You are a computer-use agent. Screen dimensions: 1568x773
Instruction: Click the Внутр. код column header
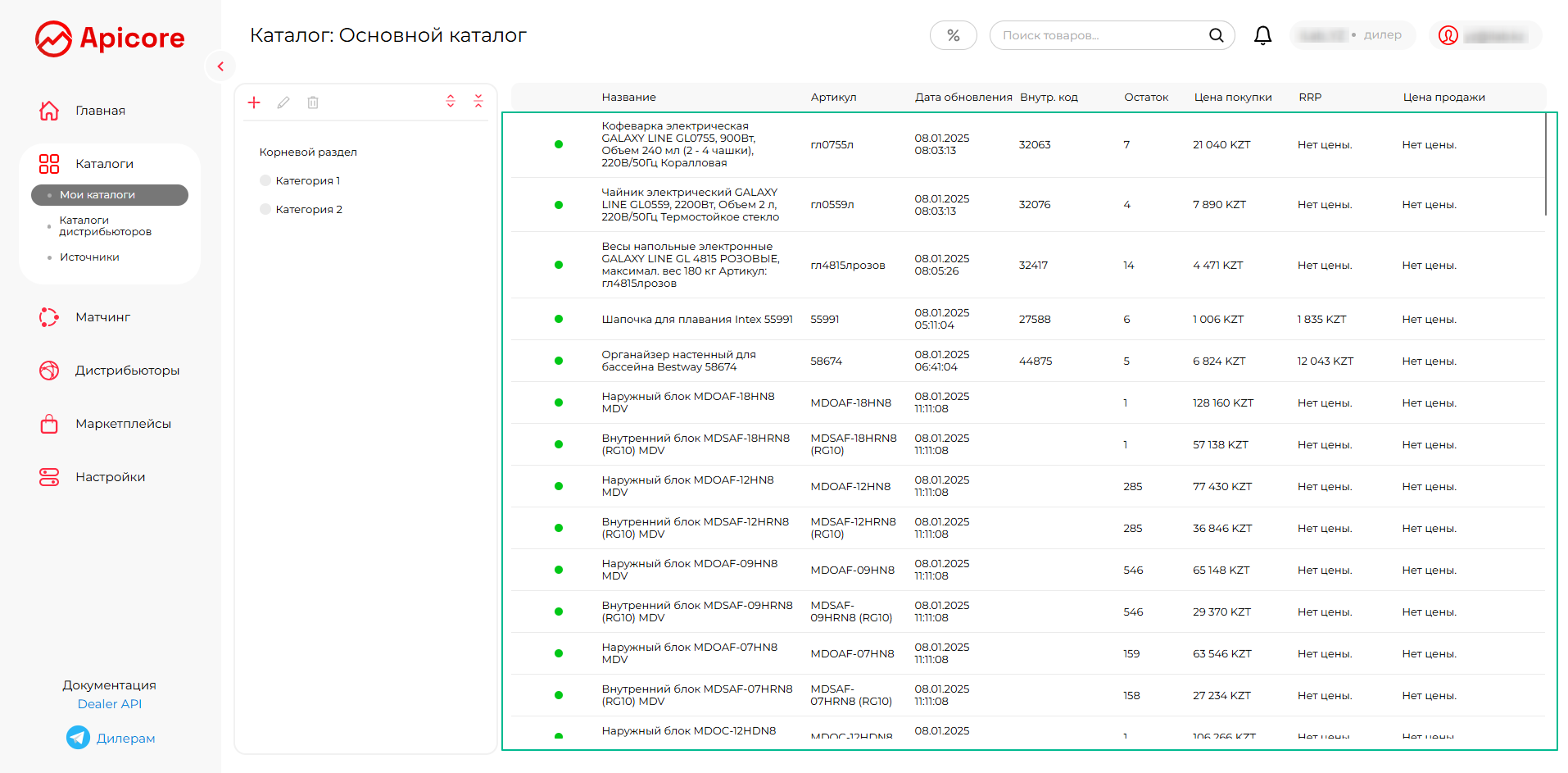[1049, 98]
